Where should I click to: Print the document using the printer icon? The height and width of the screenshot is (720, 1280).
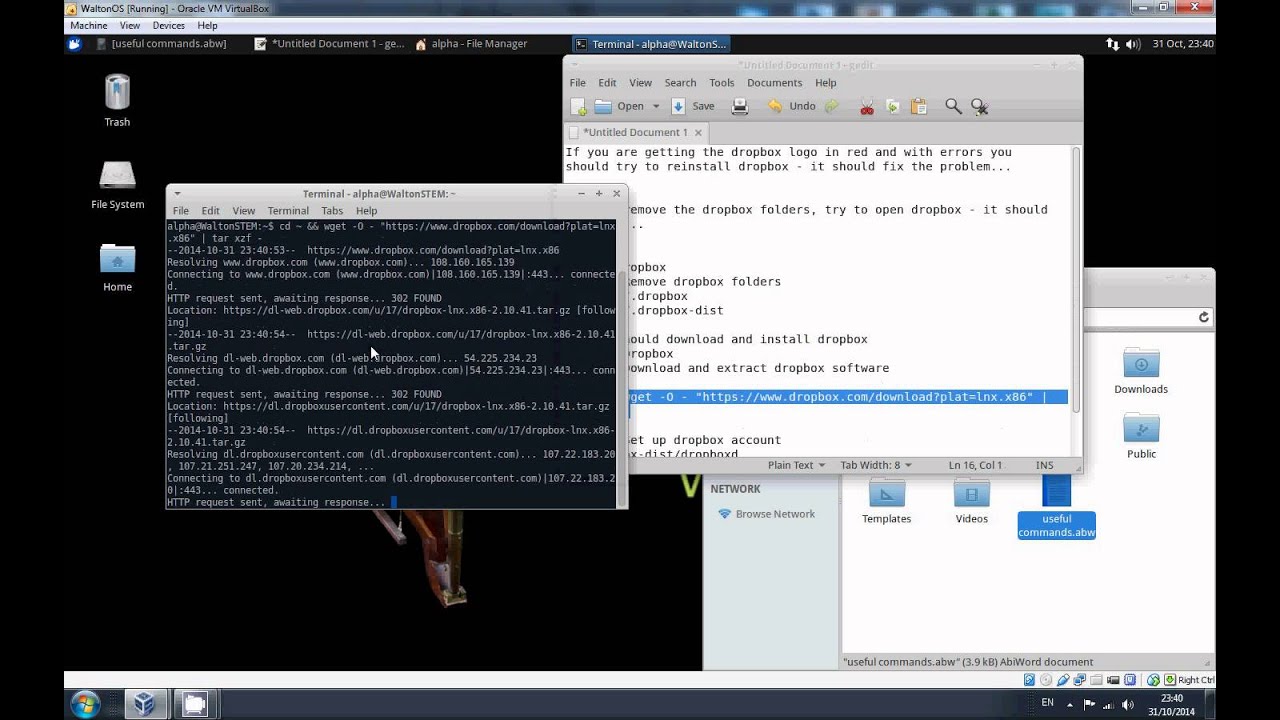[740, 106]
